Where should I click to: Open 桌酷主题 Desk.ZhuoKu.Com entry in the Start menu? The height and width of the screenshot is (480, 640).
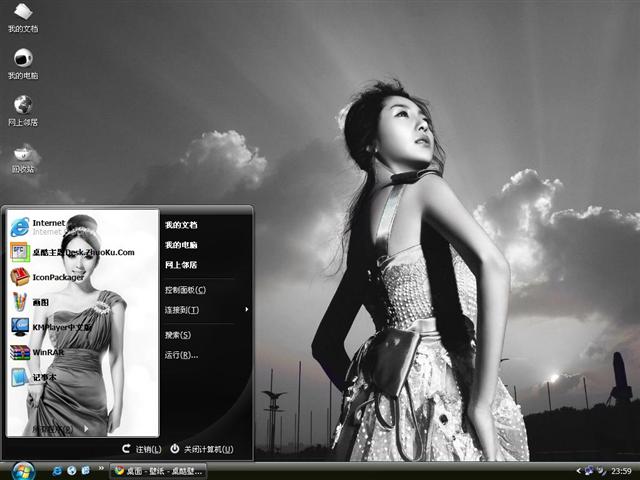(72, 252)
